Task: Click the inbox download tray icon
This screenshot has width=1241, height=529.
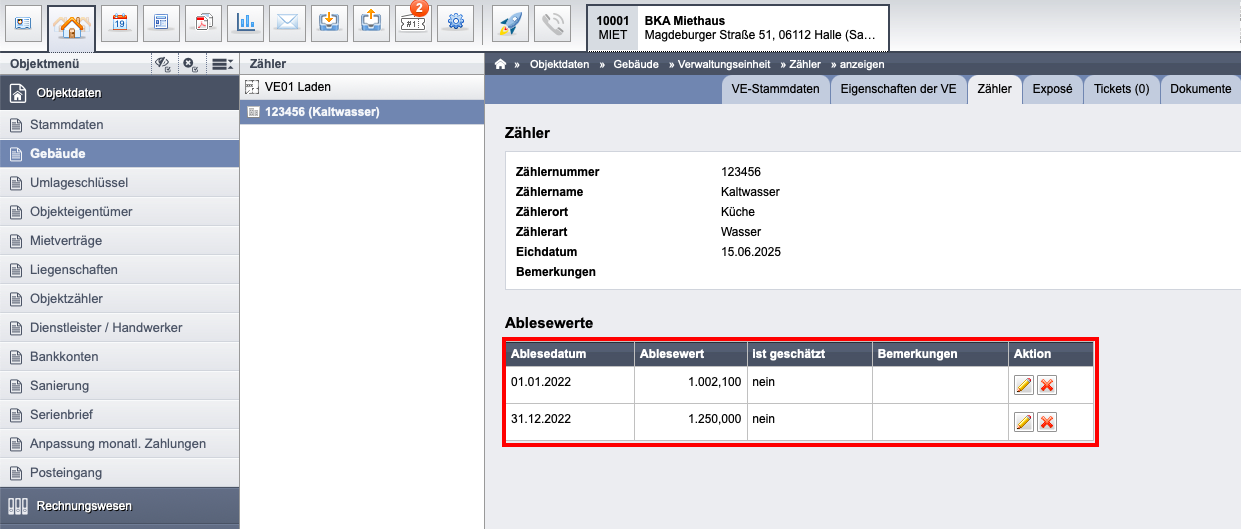Action: (x=330, y=22)
